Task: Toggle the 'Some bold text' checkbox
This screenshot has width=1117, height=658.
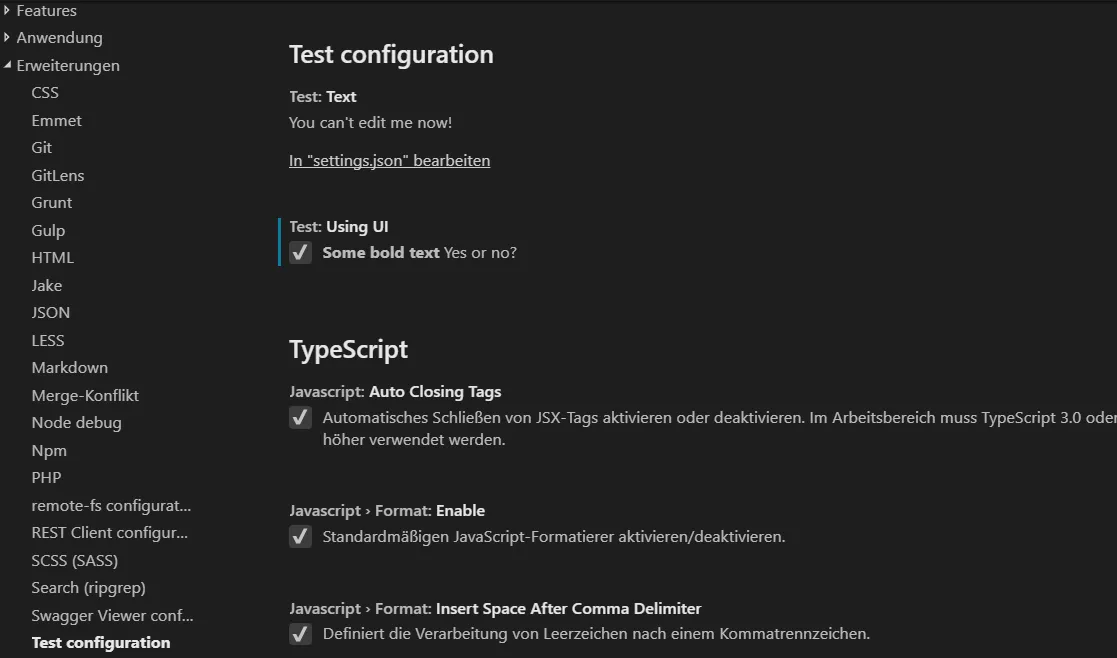Action: [x=300, y=253]
